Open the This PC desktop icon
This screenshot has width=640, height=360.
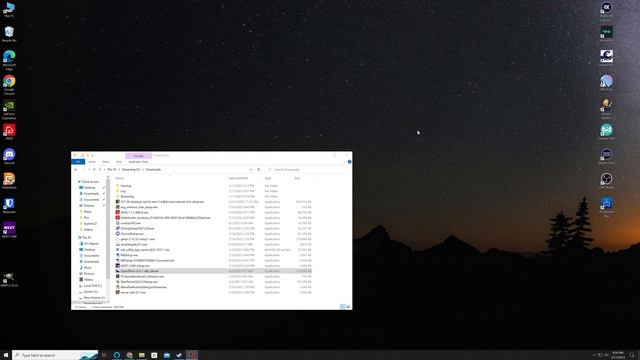click(x=9, y=9)
